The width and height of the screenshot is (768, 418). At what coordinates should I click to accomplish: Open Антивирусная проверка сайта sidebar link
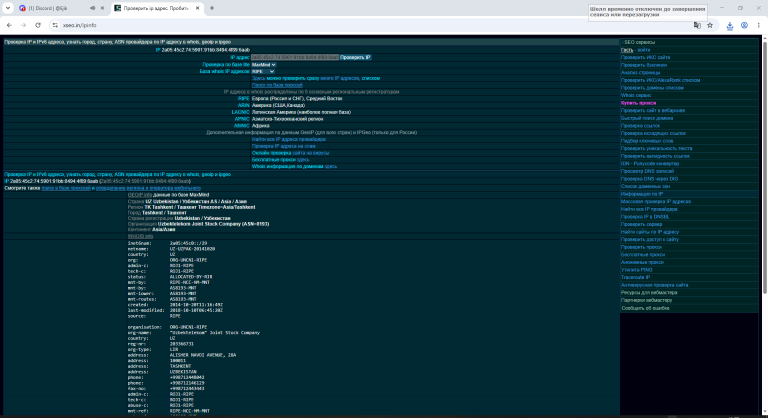pyautogui.click(x=654, y=285)
